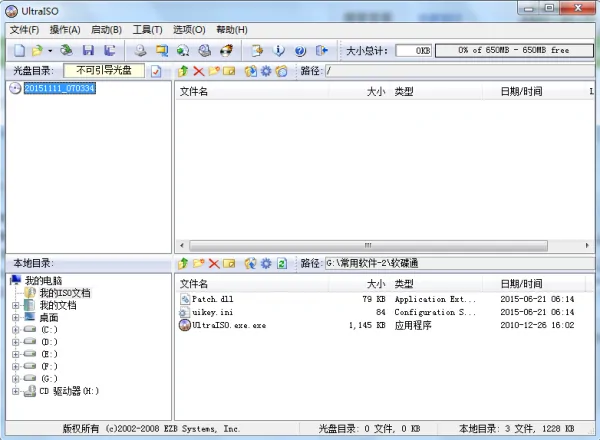Click the 大小总计 0KB field
This screenshot has width=600, height=440.
[414, 51]
